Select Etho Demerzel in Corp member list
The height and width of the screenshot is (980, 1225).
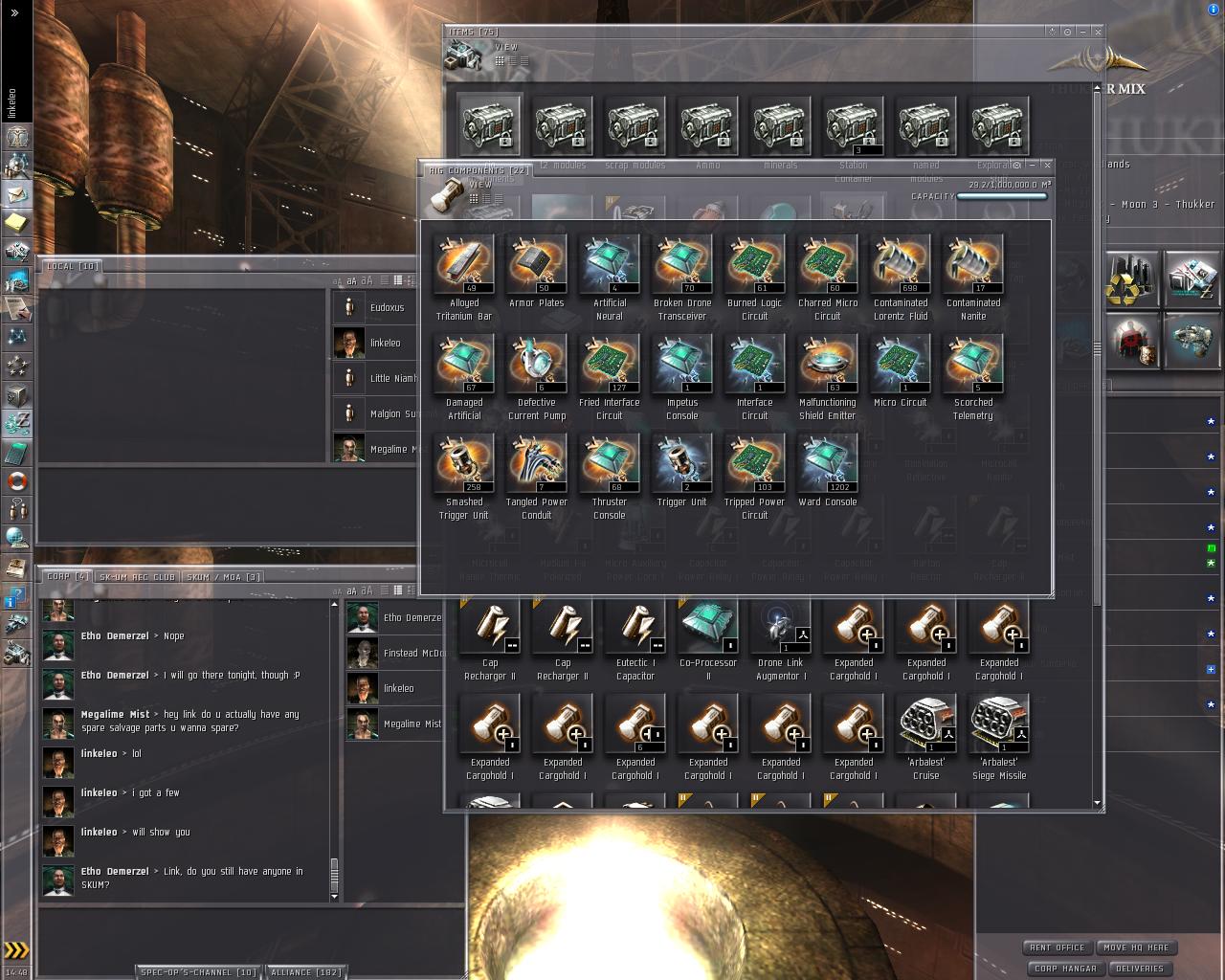[x=394, y=617]
